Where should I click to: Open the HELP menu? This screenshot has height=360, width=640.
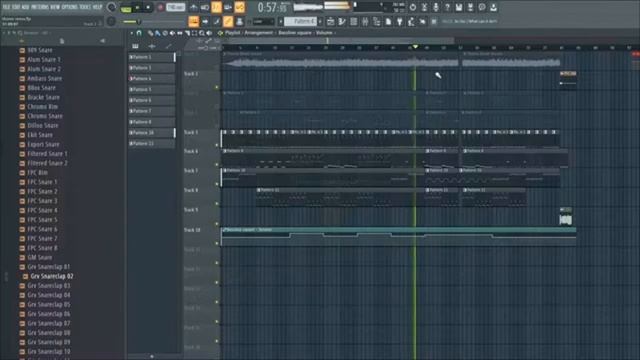(97, 7)
